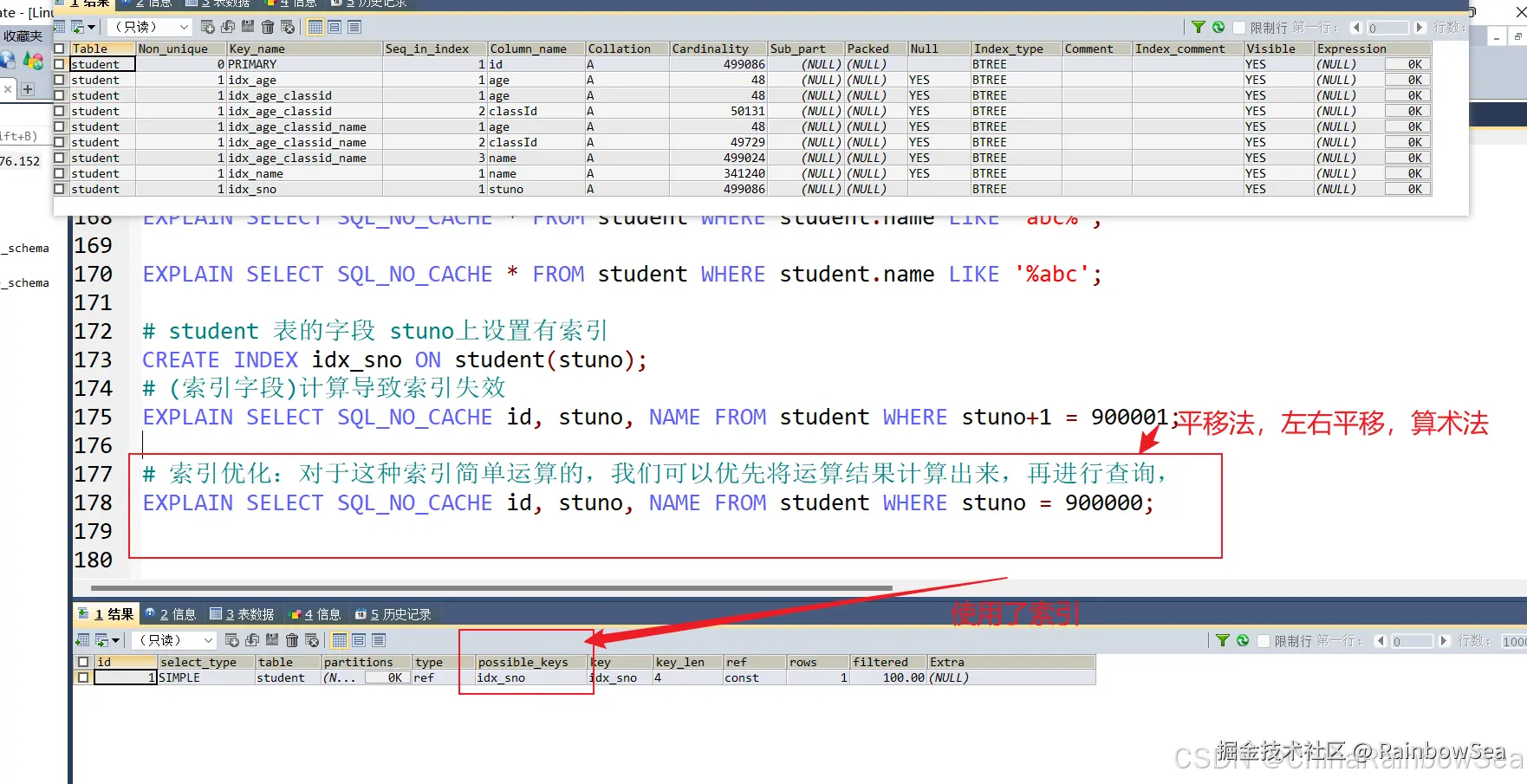Screen dimensions: 1527x784
Task: Check the row checkbox for PRIMARY index
Action: pos(60,64)
